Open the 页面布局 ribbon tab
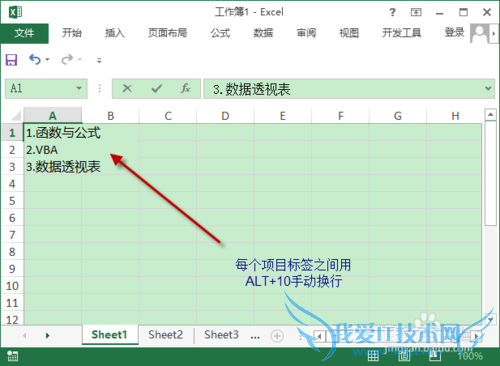 coord(167,33)
